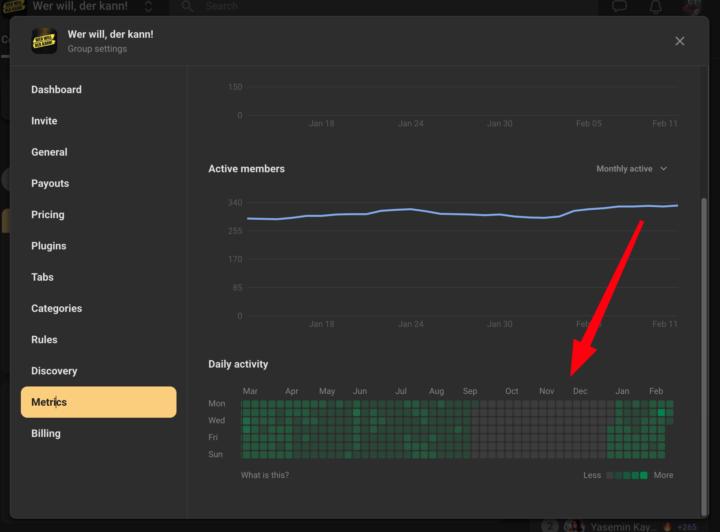Click the Oct month label on heatmap

pos(512,391)
